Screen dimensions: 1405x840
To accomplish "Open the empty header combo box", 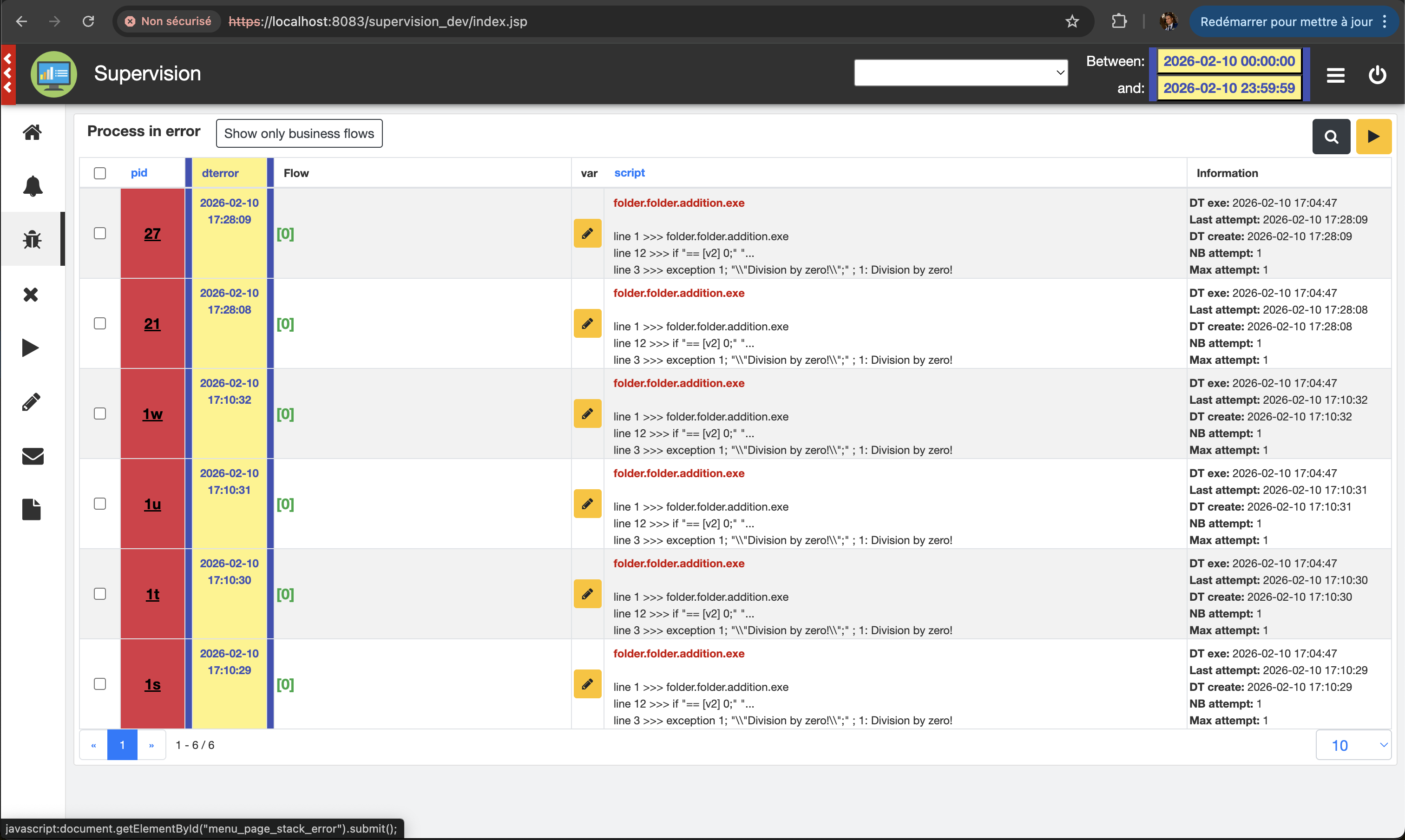I will 960,73.
